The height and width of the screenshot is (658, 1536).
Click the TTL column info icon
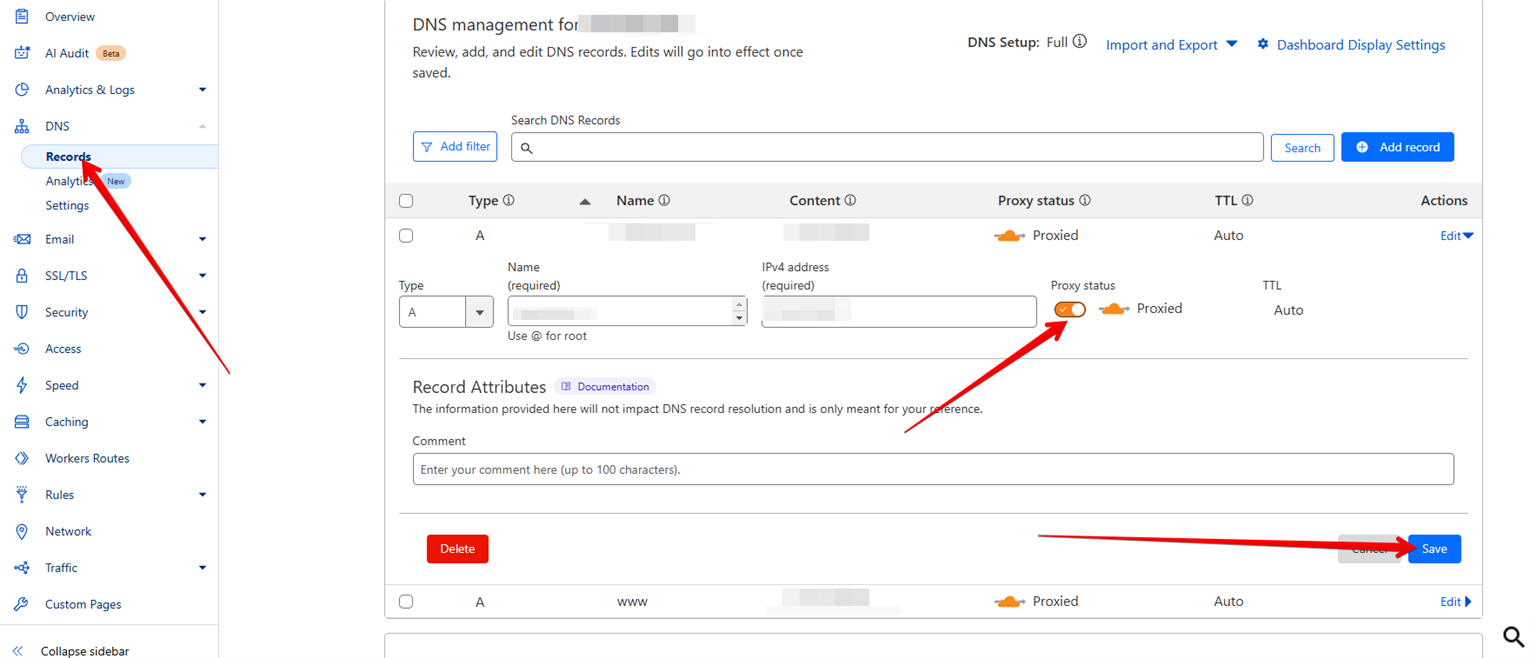coord(1247,201)
